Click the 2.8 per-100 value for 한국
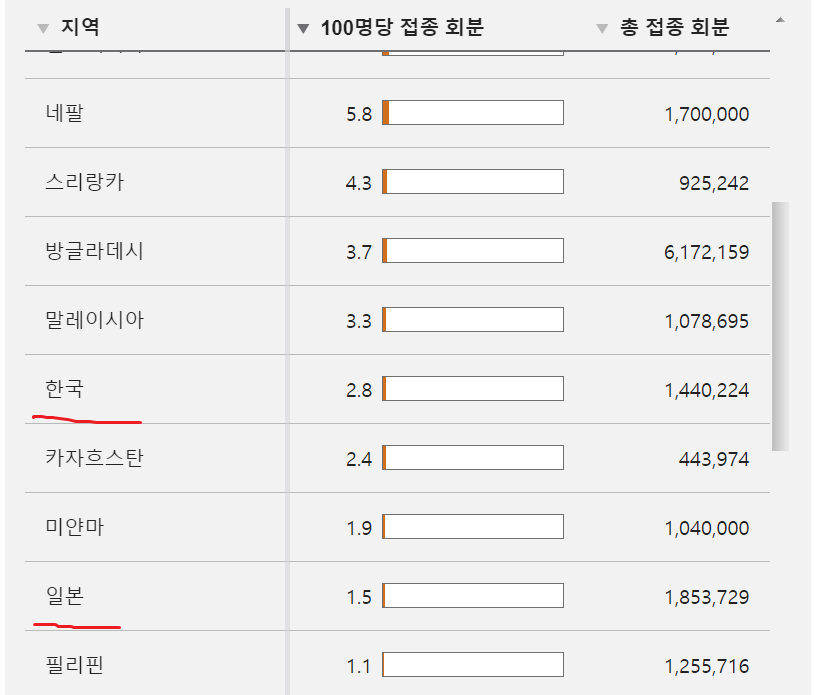Viewport: 814px width, 695px height. pos(359,390)
